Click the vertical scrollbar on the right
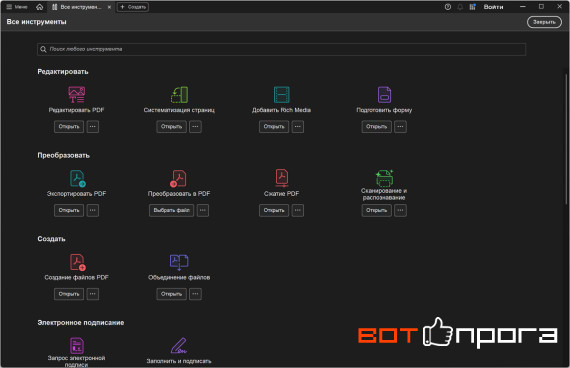570x368 pixels. point(566,138)
